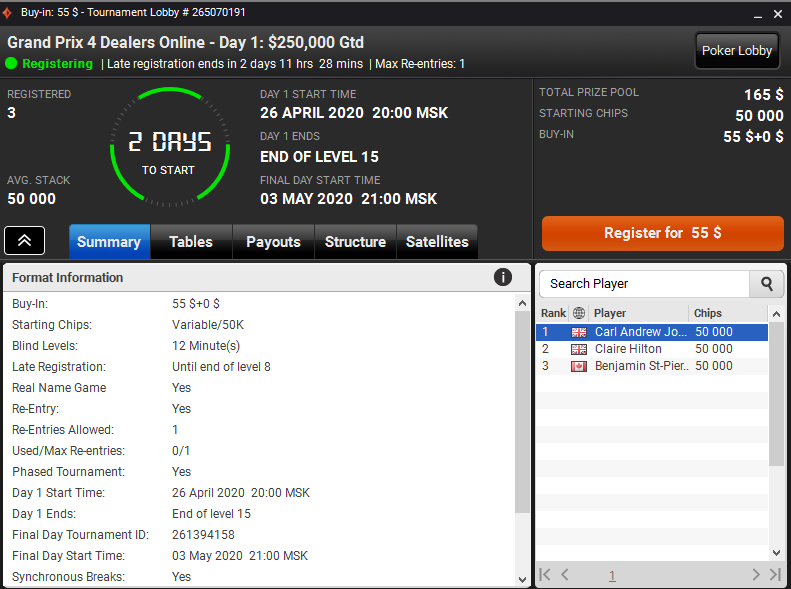Image resolution: width=791 pixels, height=589 pixels.
Task: Jump to last page of player list
Action: (775, 575)
